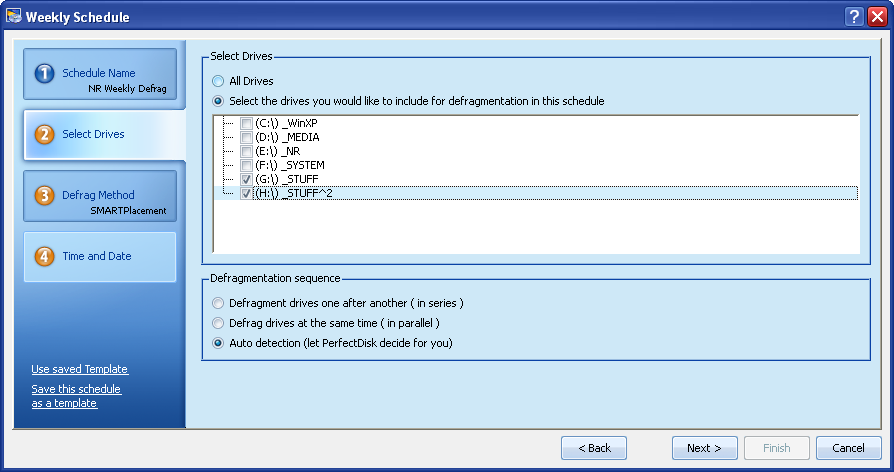Open help with the question mark button
The image size is (894, 472).
point(854,17)
